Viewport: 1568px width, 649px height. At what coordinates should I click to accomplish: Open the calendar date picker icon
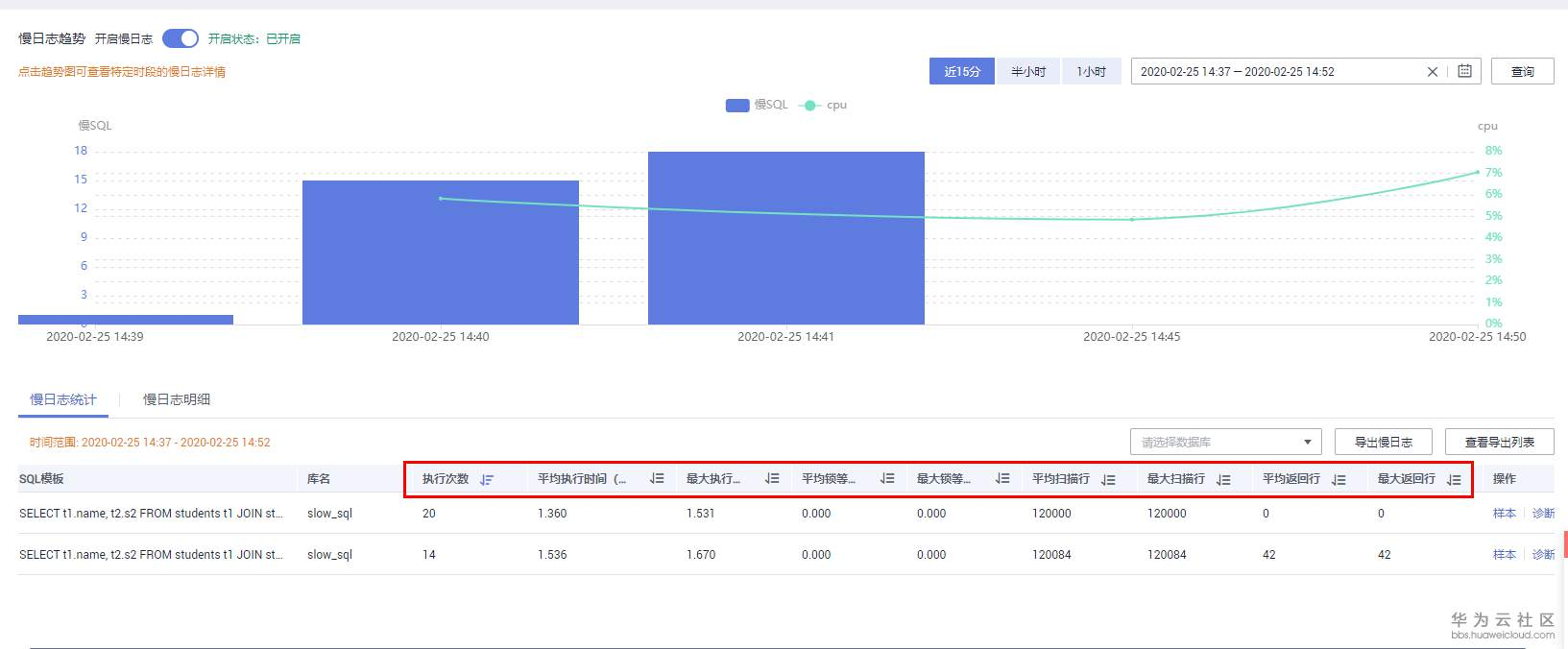(1464, 71)
